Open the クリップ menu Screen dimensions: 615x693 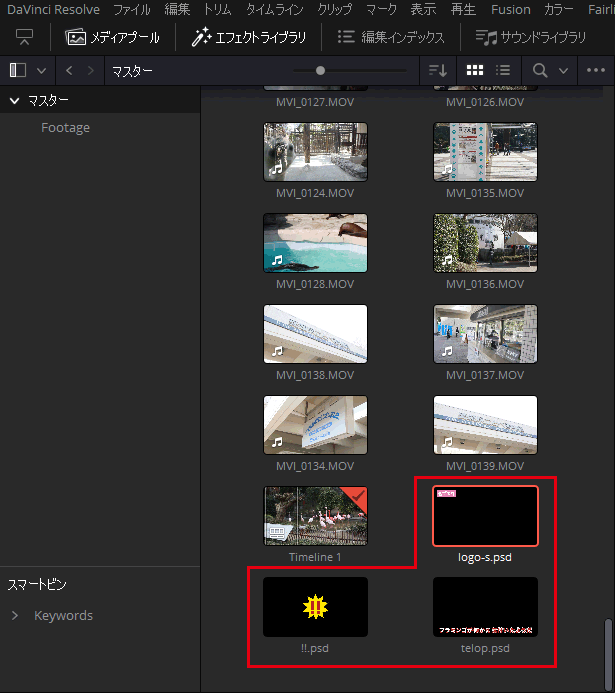(334, 9)
